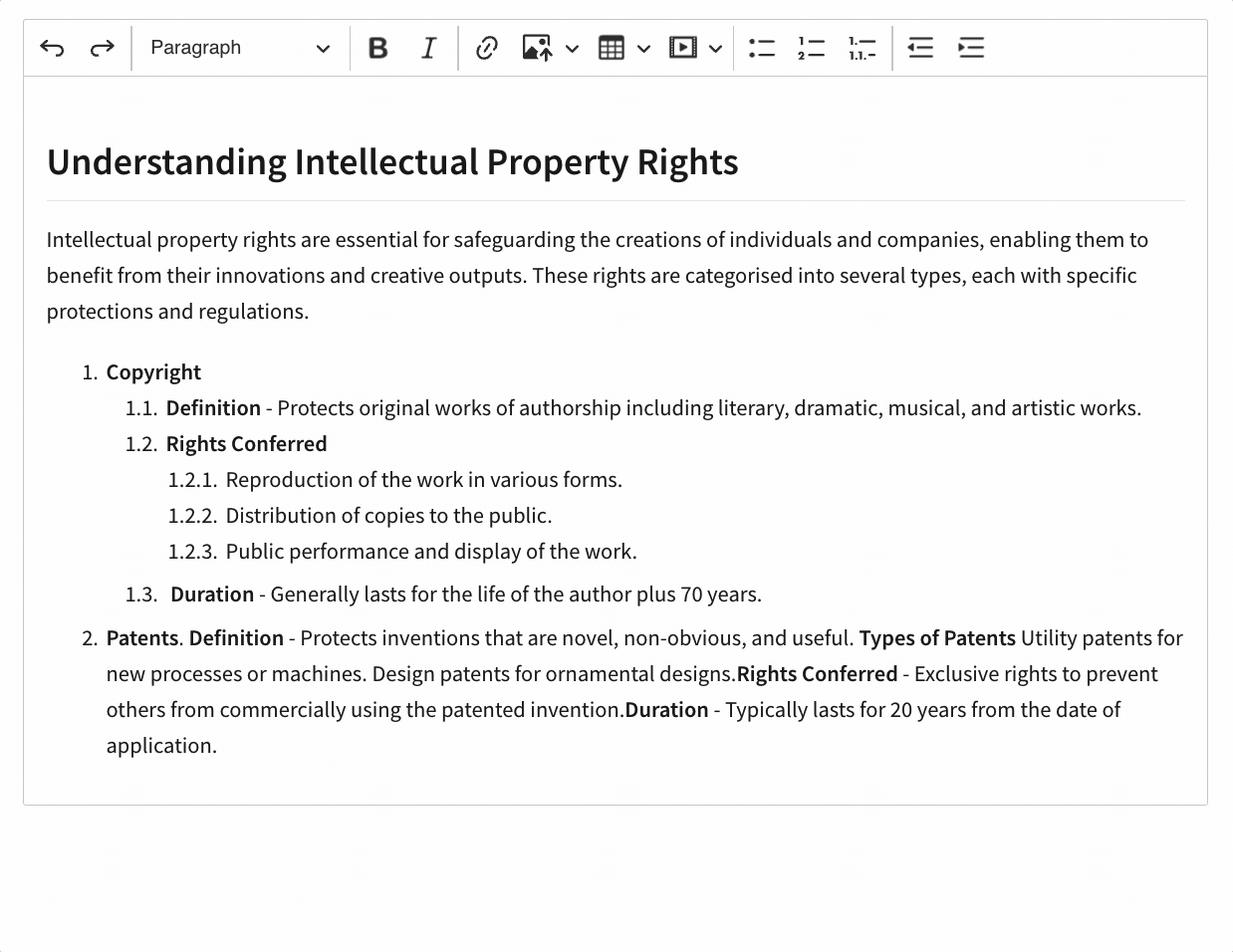Toggle the numbered list

(812, 48)
